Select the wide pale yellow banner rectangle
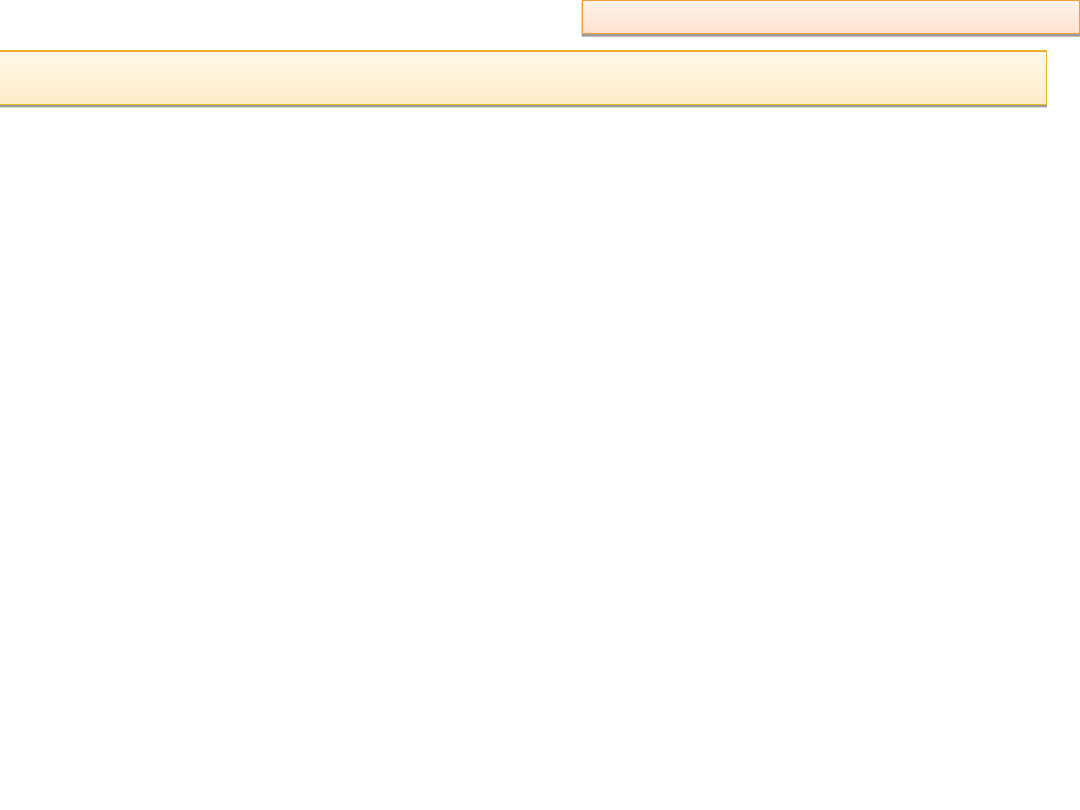This screenshot has height=810, width=1080. (523, 78)
